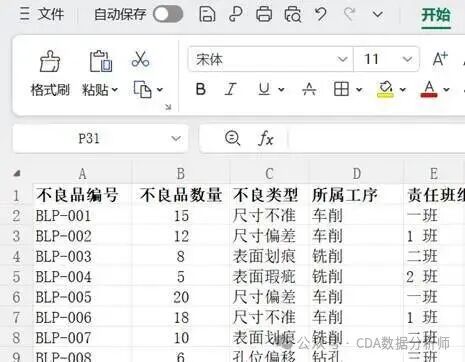465x362 pixels.
Task: Click the 不良品数量 header cell
Action: tap(181, 195)
